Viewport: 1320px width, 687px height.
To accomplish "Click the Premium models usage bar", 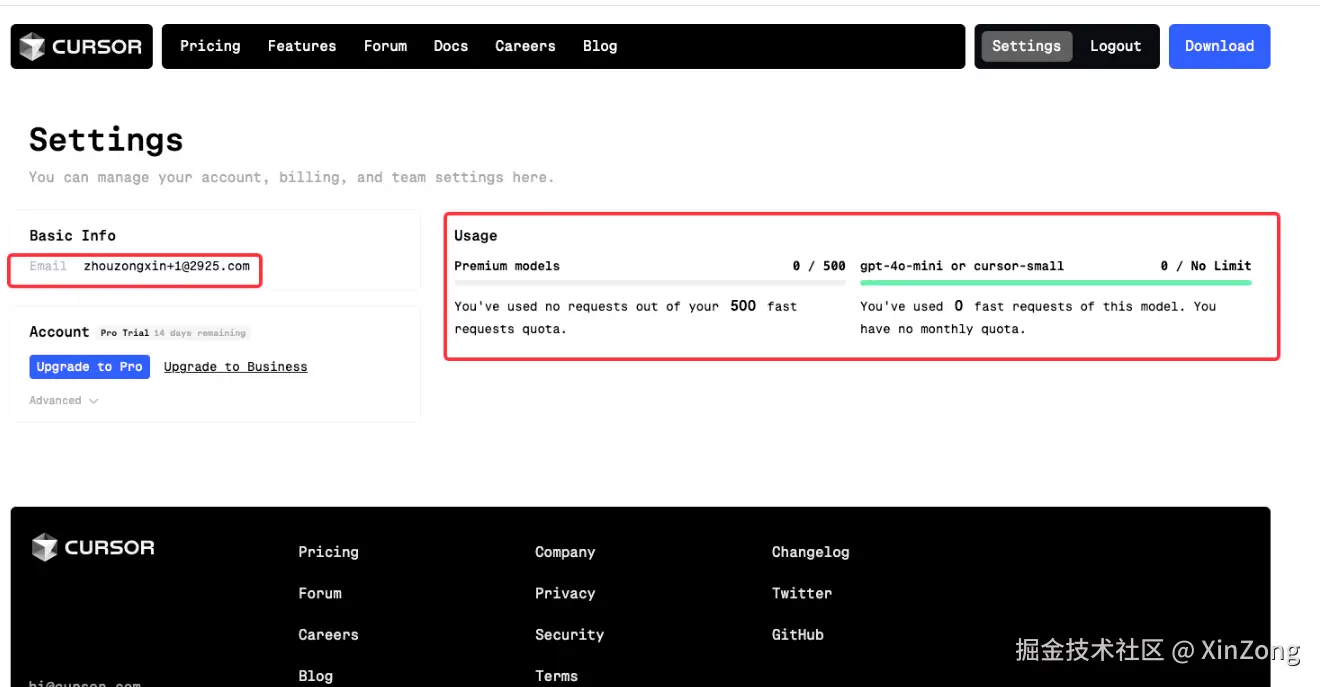I will pyautogui.click(x=650, y=283).
